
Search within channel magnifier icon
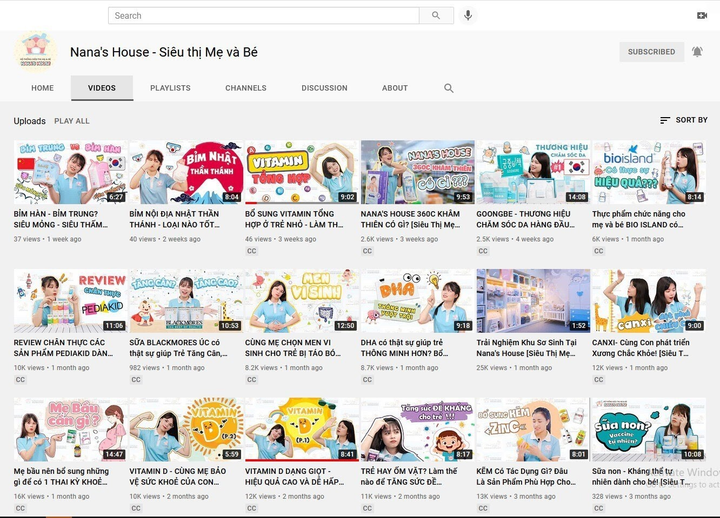click(x=449, y=88)
